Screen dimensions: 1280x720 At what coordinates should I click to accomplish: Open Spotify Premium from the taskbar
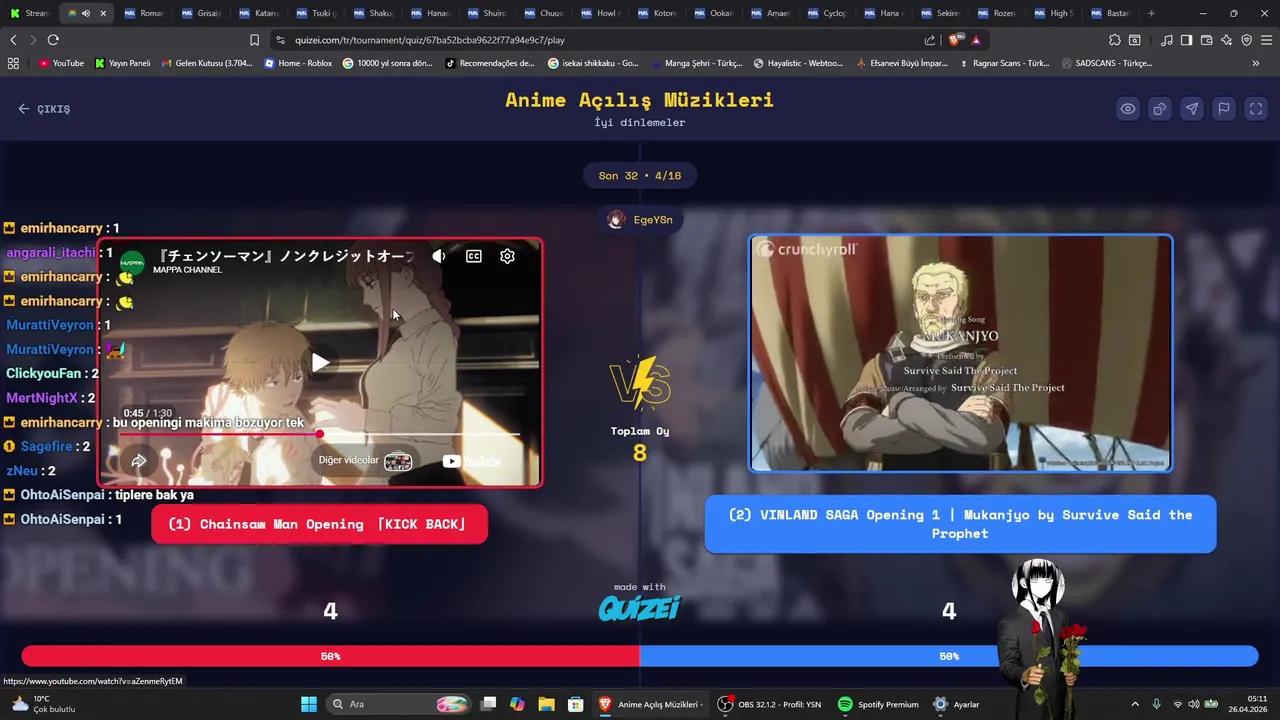tap(878, 704)
